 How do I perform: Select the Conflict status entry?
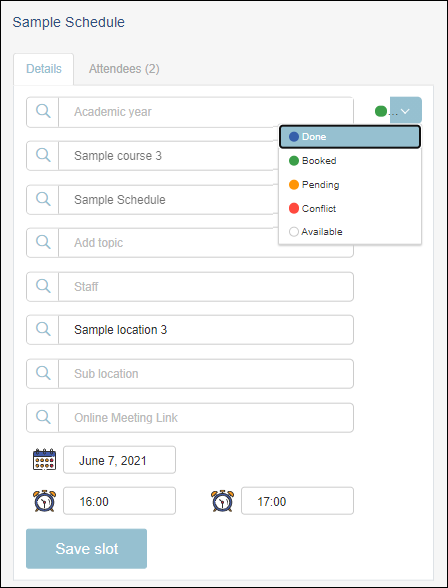[350, 208]
